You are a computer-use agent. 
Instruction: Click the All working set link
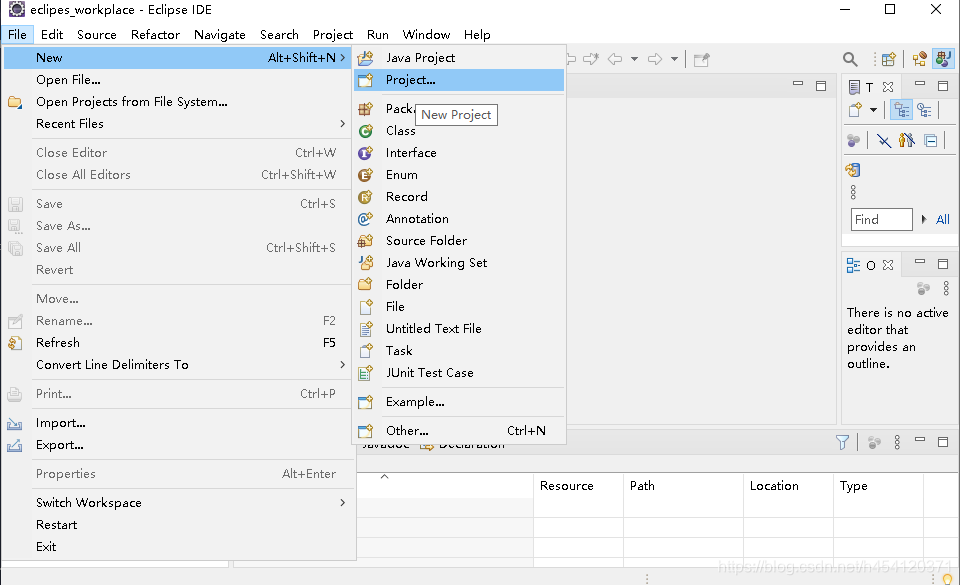[943, 220]
